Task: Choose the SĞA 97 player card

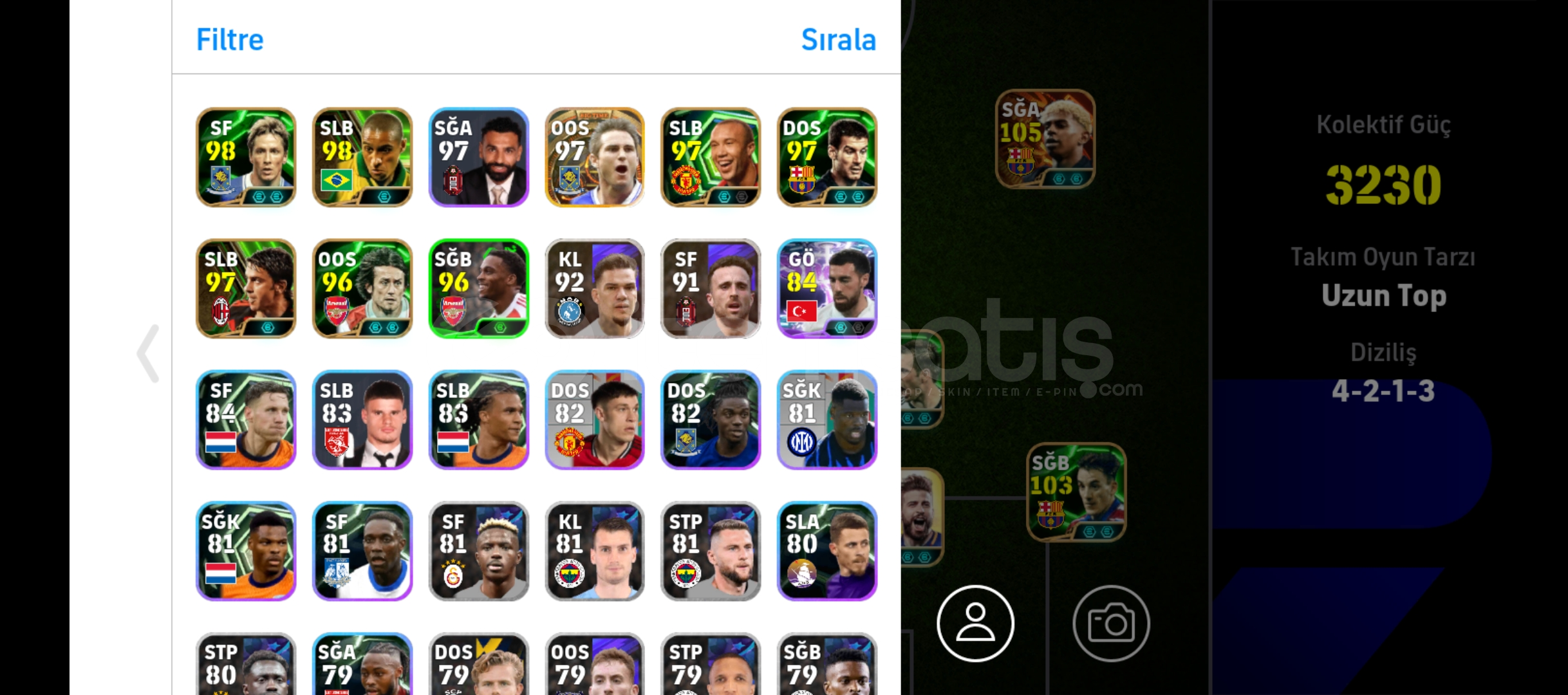Action: tap(478, 157)
